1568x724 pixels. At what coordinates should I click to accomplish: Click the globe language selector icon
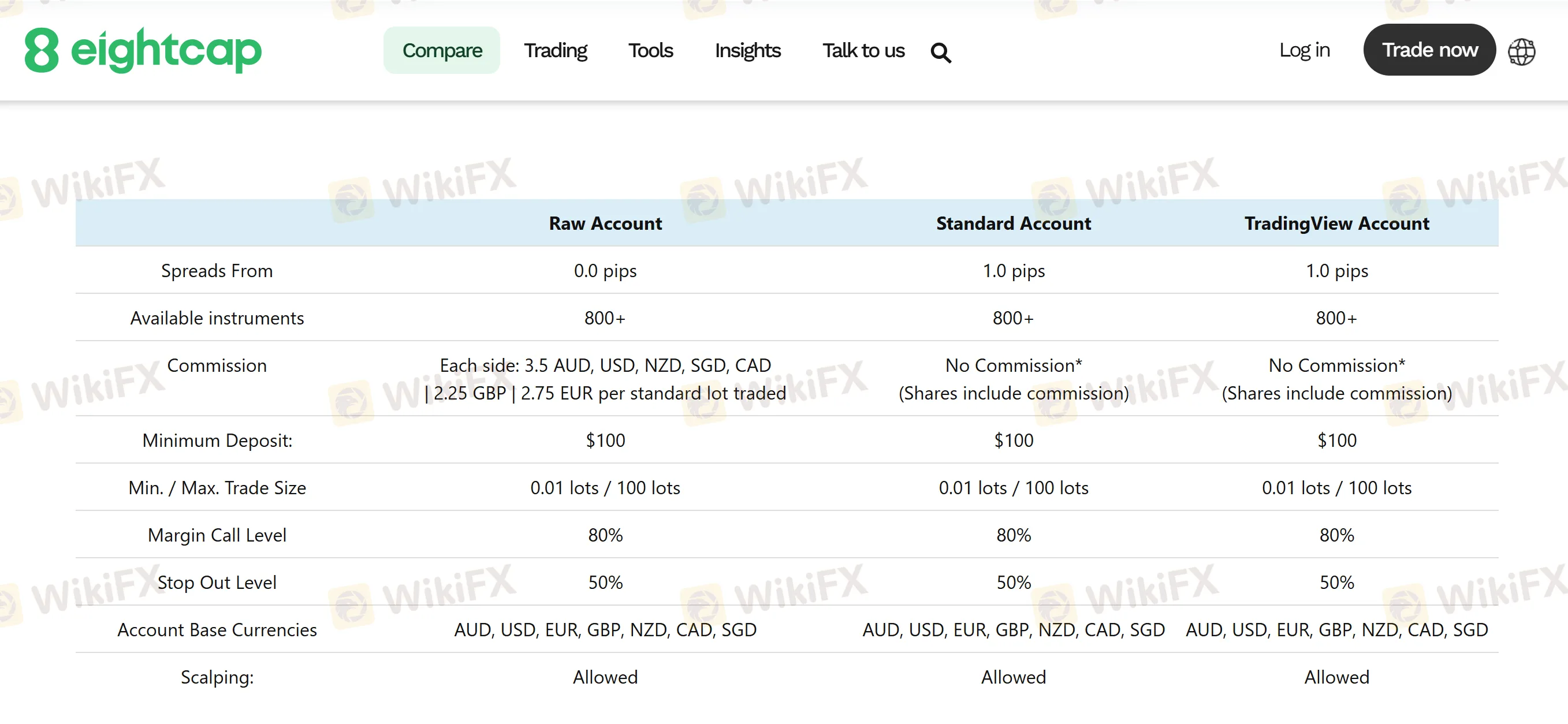point(1521,52)
